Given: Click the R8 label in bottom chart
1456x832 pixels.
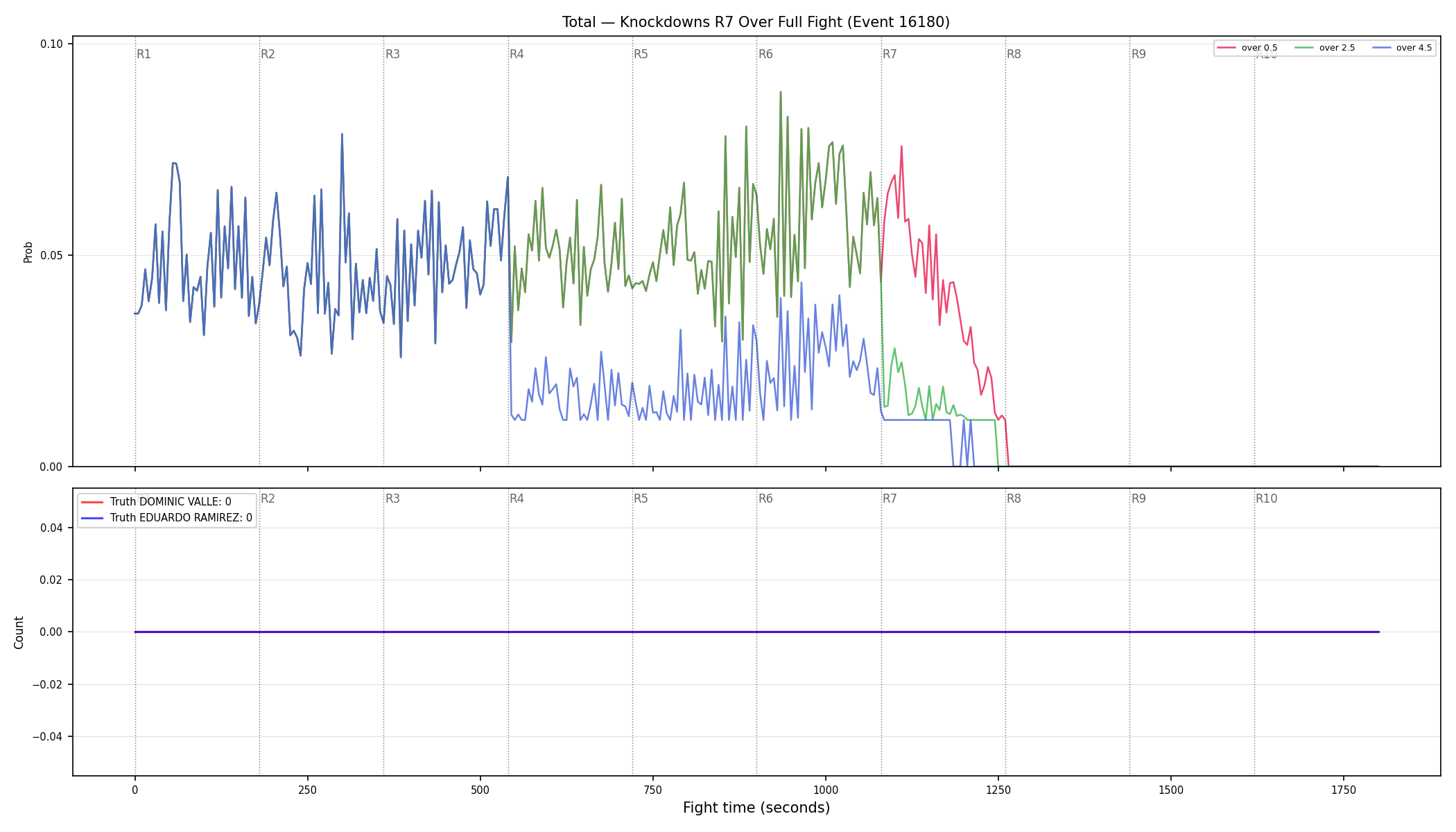Looking at the screenshot, I should (x=1014, y=499).
